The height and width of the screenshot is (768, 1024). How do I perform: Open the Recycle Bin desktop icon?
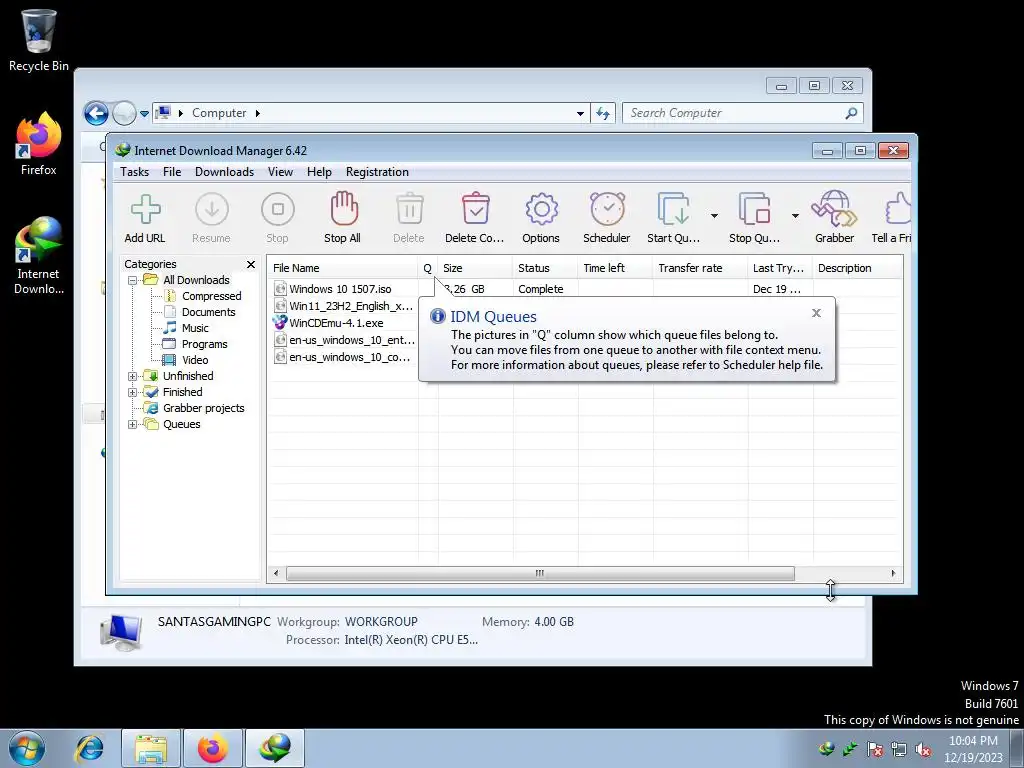point(39,39)
